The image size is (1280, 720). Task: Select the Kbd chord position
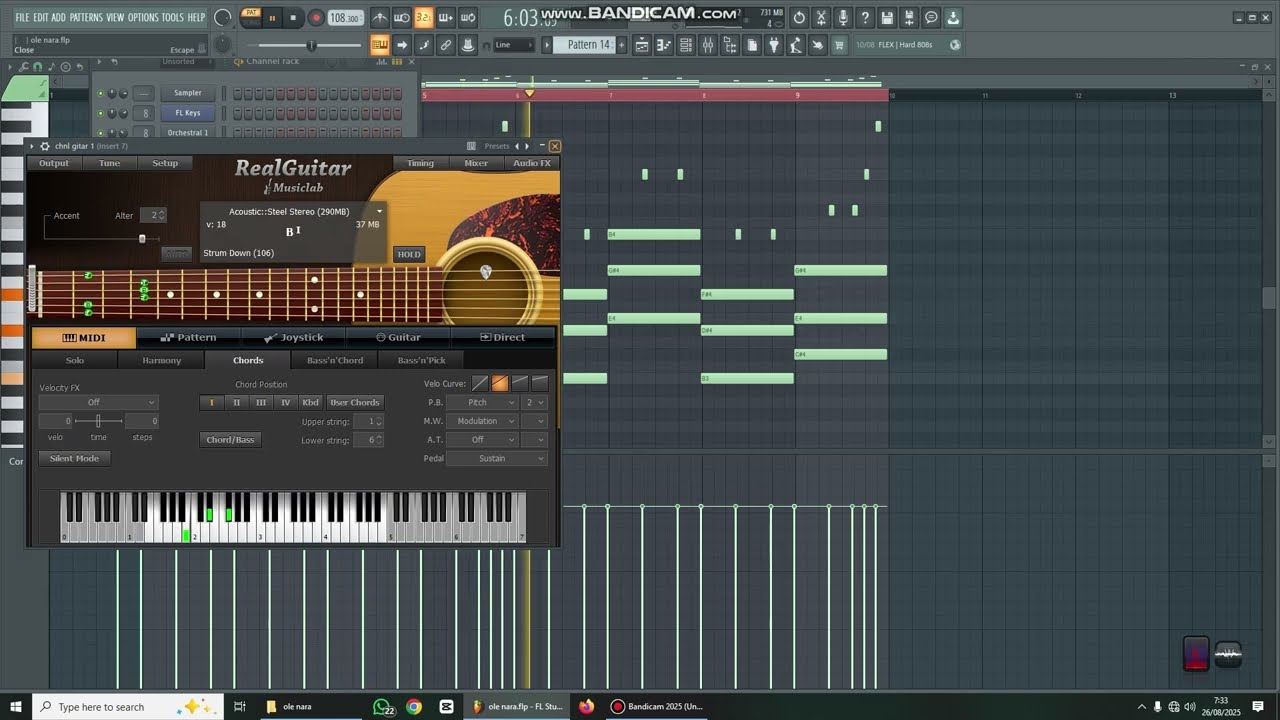point(311,402)
